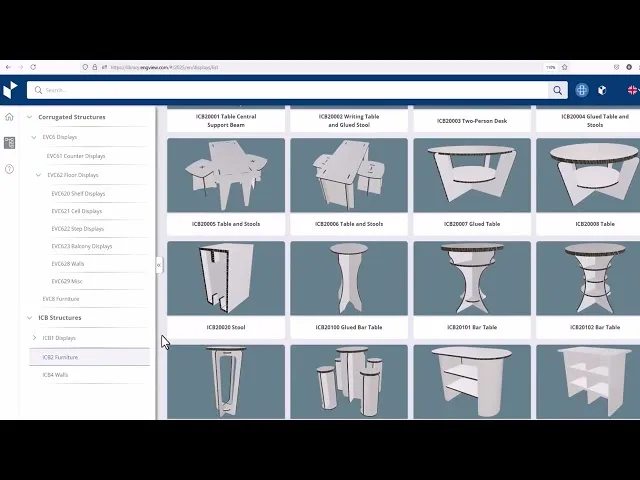Select EVC621 Cell Displays

(x=77, y=211)
